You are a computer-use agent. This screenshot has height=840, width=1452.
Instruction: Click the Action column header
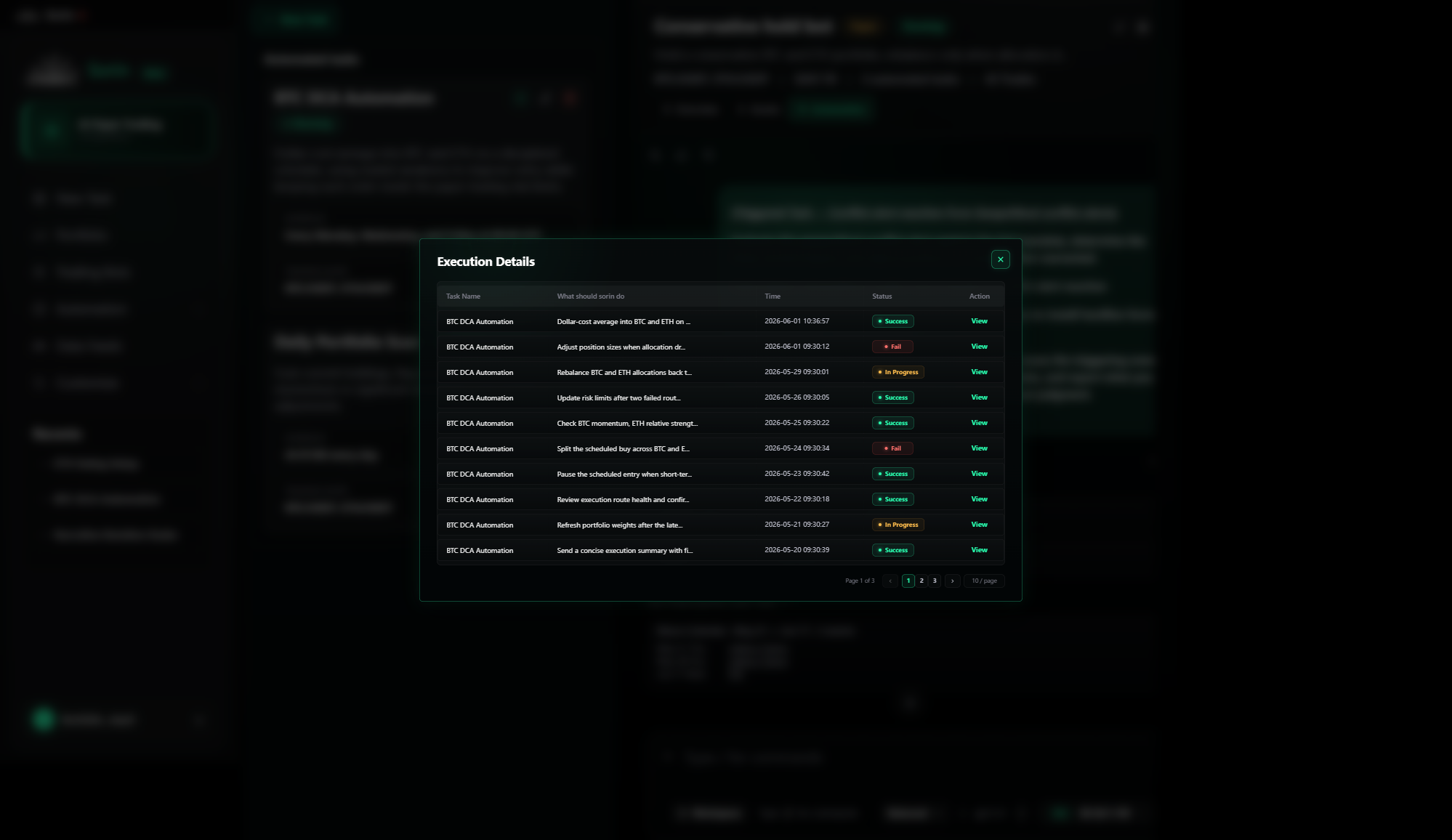pos(979,296)
